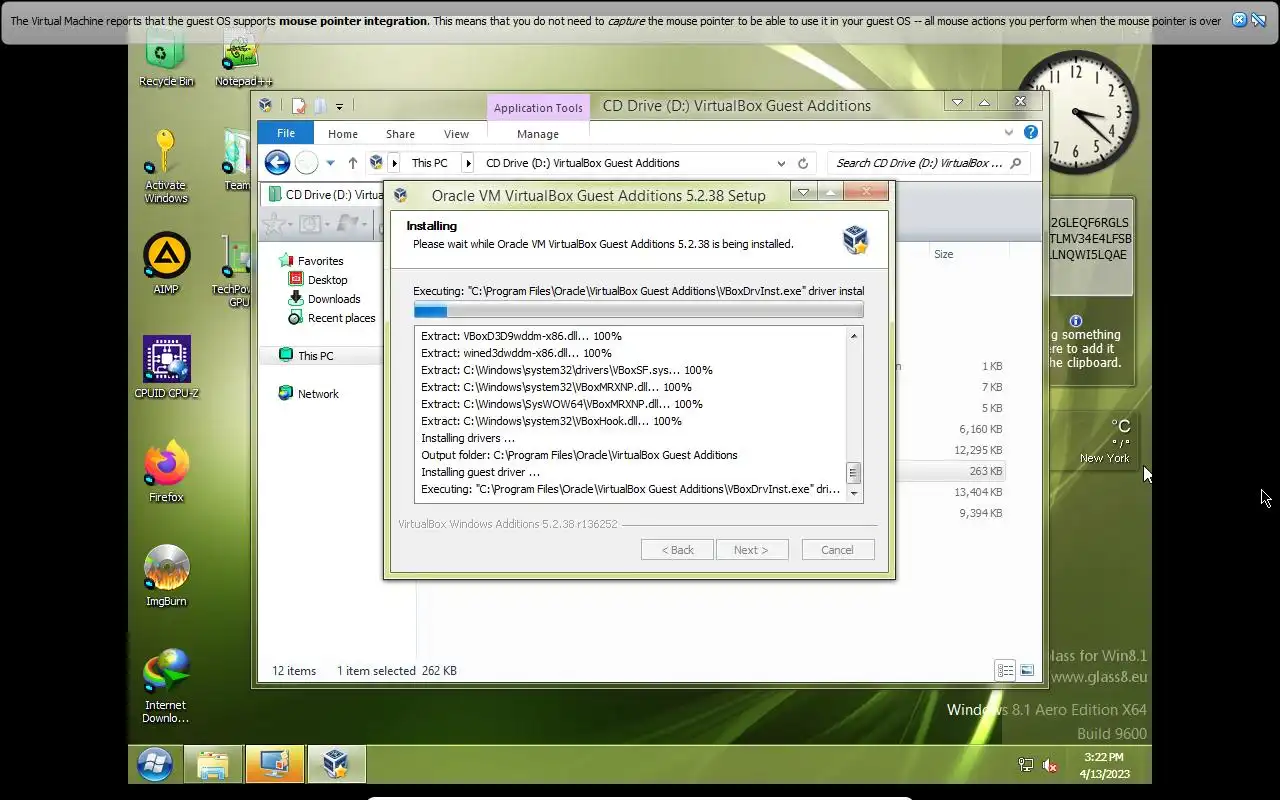Select Favorites in navigation pane
1280x800 pixels.
(320, 260)
